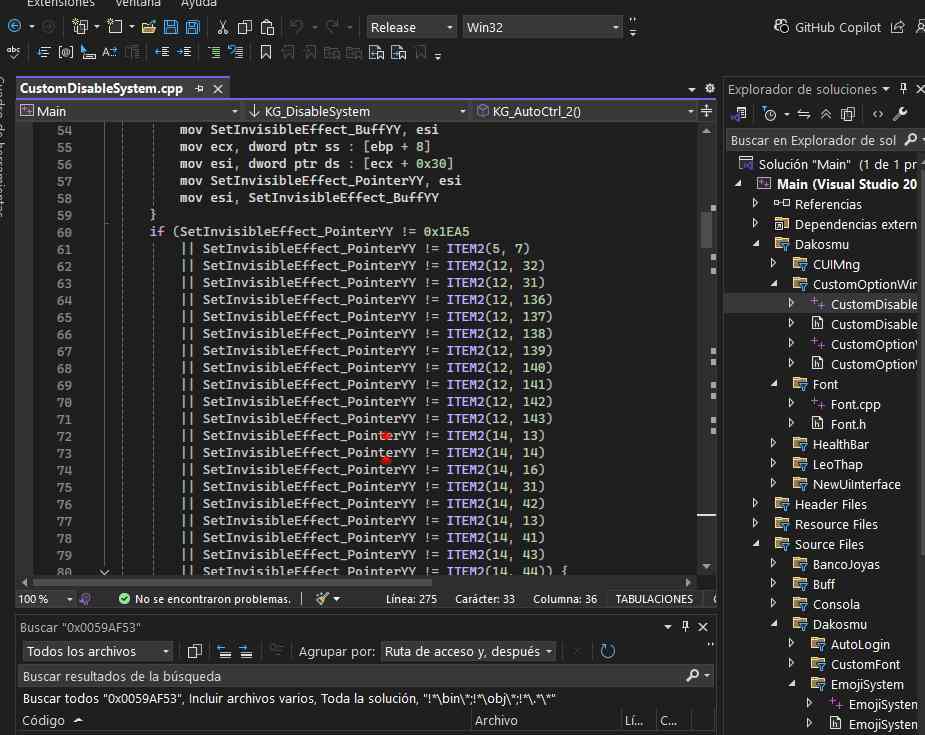Click the code cleanup broom icon in status strip
This screenshot has height=735, width=925.
[x=322, y=599]
